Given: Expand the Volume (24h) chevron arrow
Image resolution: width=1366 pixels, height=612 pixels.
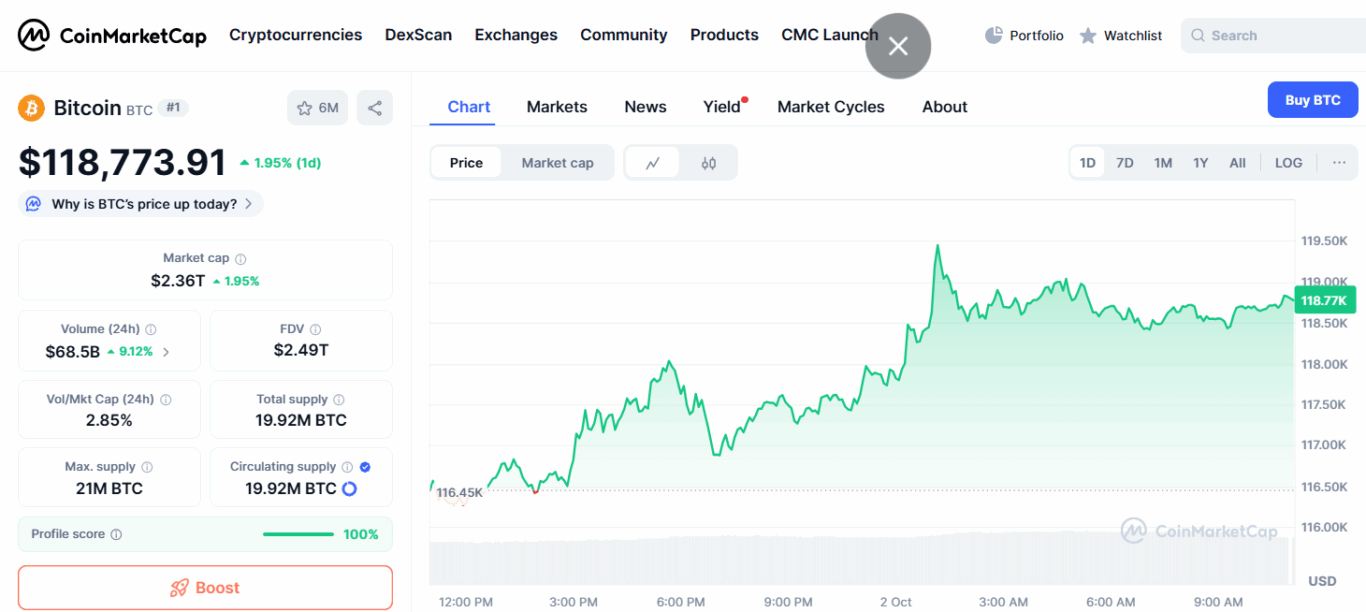Looking at the screenshot, I should (x=166, y=352).
